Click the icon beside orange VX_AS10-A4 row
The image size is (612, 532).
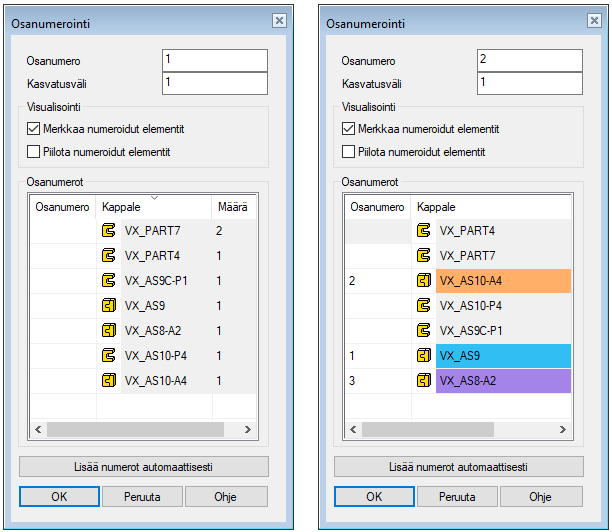(x=424, y=281)
